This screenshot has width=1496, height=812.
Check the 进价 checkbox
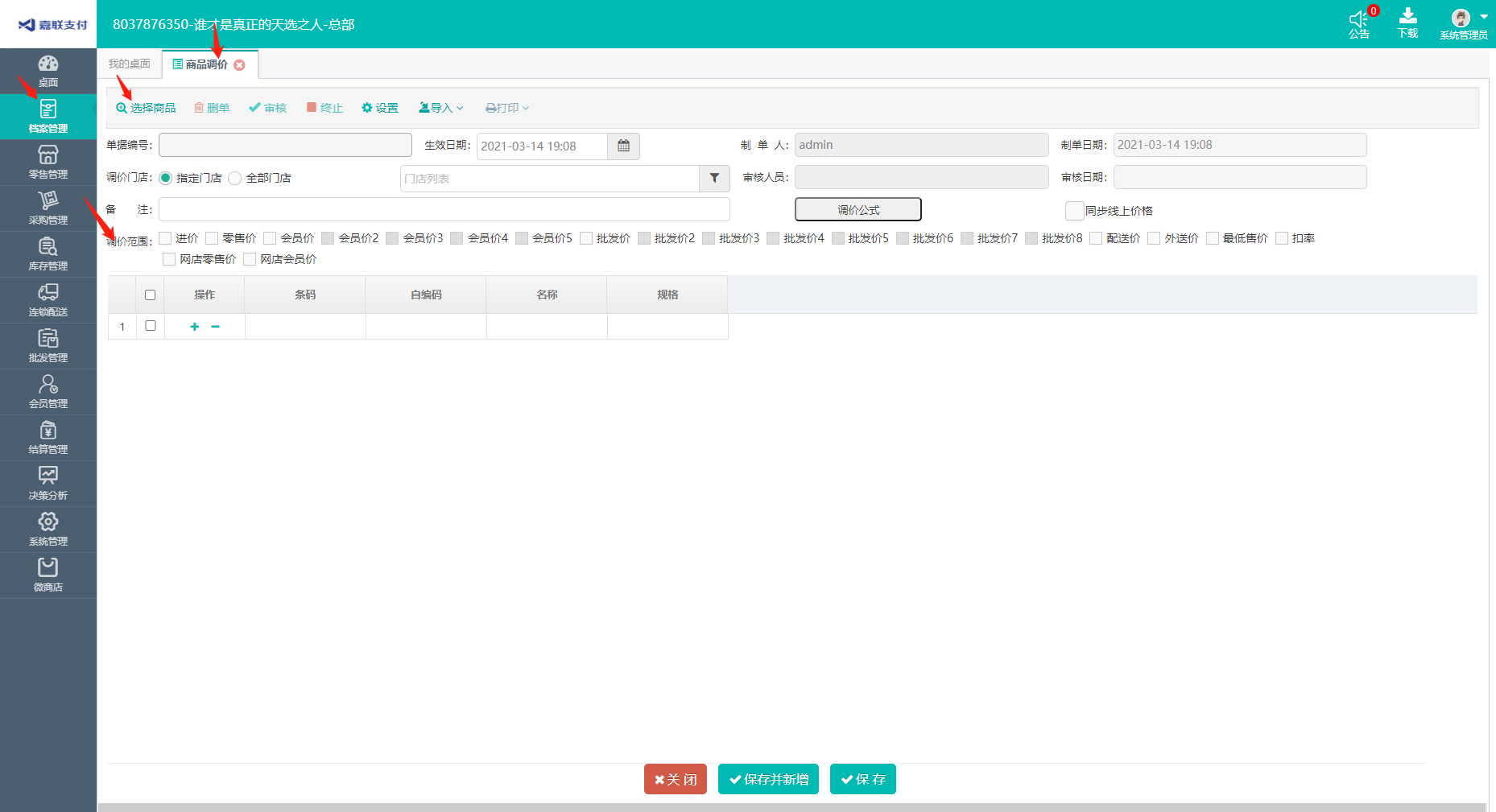(165, 238)
